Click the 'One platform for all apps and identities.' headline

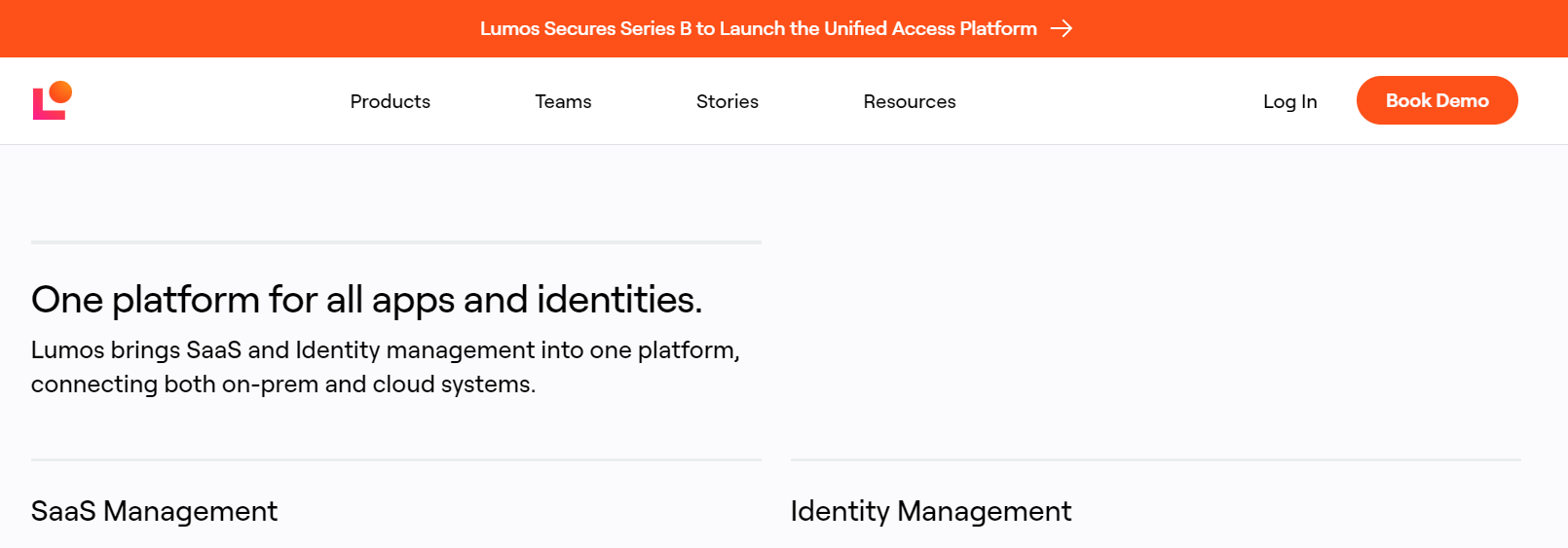click(366, 300)
